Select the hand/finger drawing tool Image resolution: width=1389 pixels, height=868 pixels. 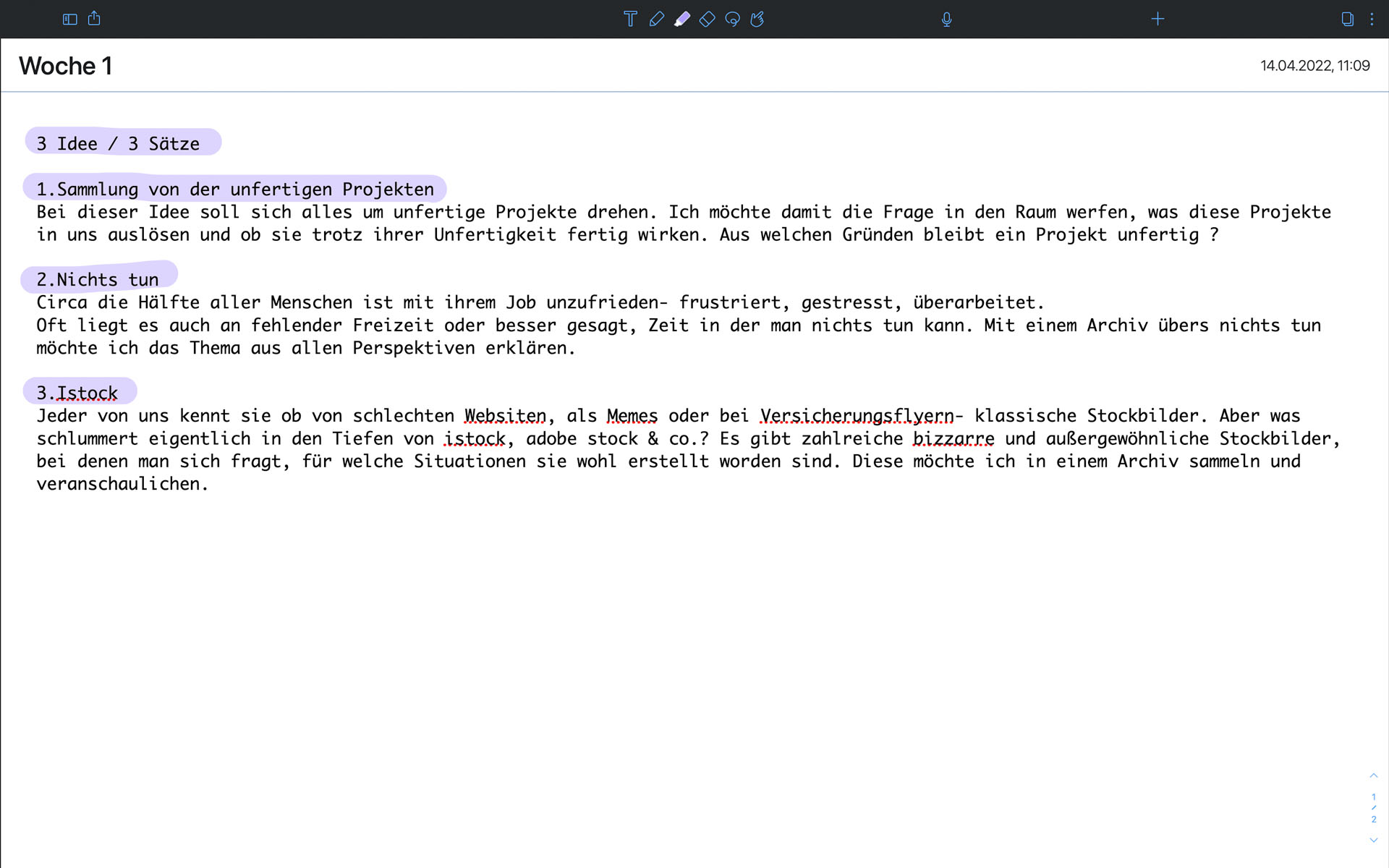coord(757,19)
